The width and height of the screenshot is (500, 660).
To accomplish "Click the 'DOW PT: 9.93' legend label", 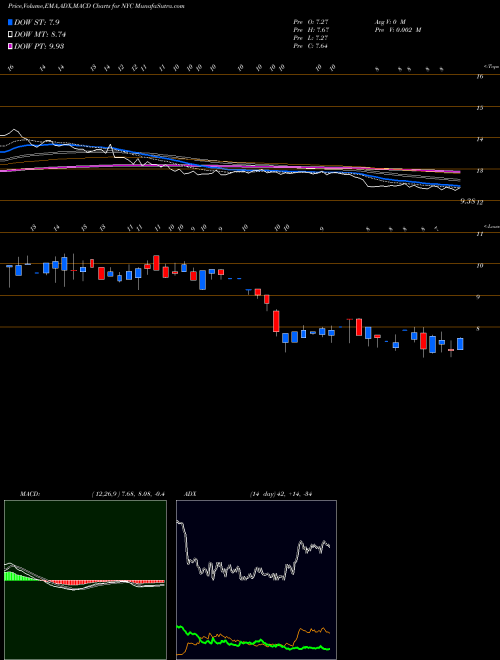I will pos(39,46).
